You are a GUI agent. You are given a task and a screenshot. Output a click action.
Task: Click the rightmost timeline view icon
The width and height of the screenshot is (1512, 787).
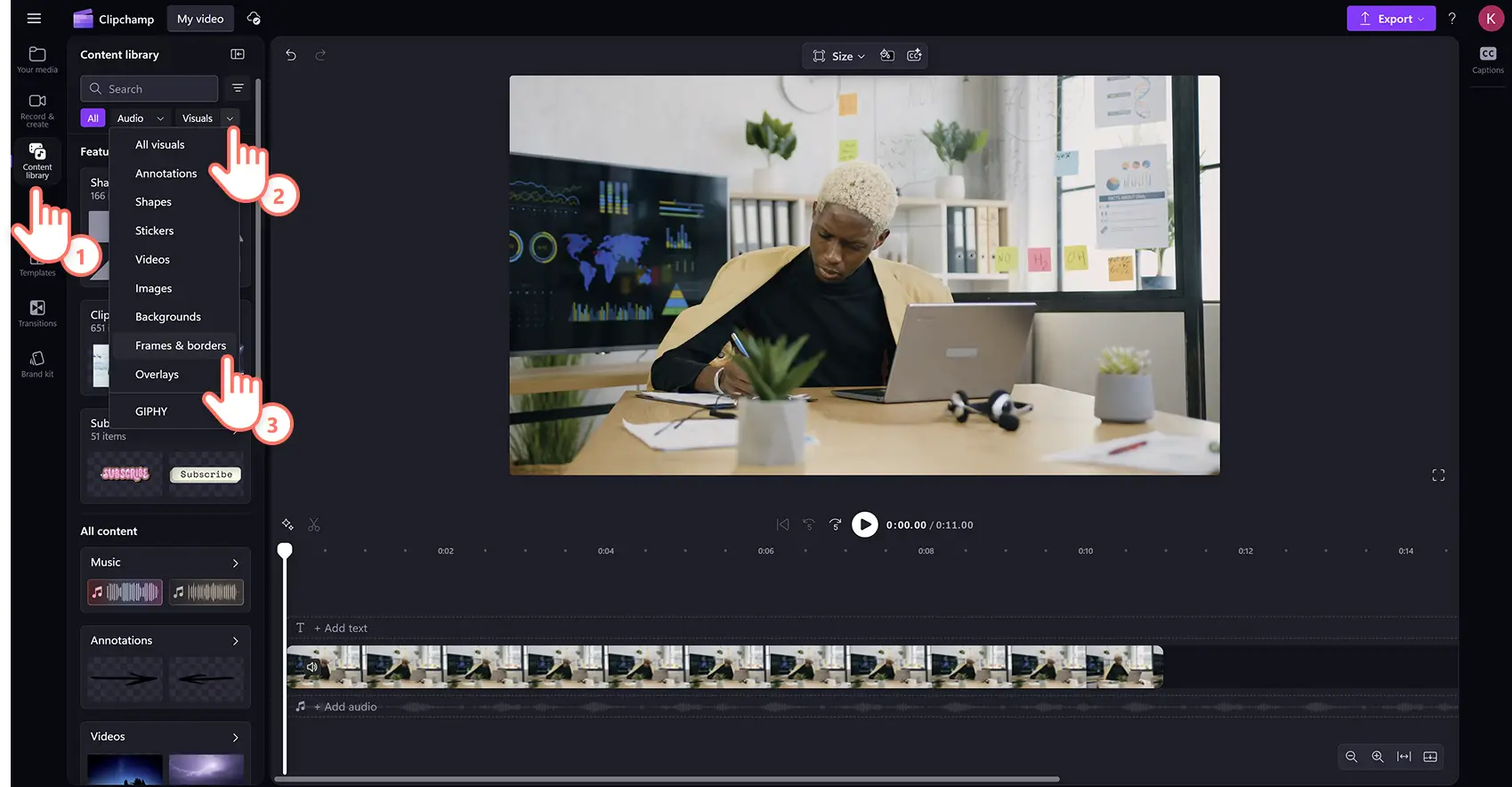[x=1430, y=757]
